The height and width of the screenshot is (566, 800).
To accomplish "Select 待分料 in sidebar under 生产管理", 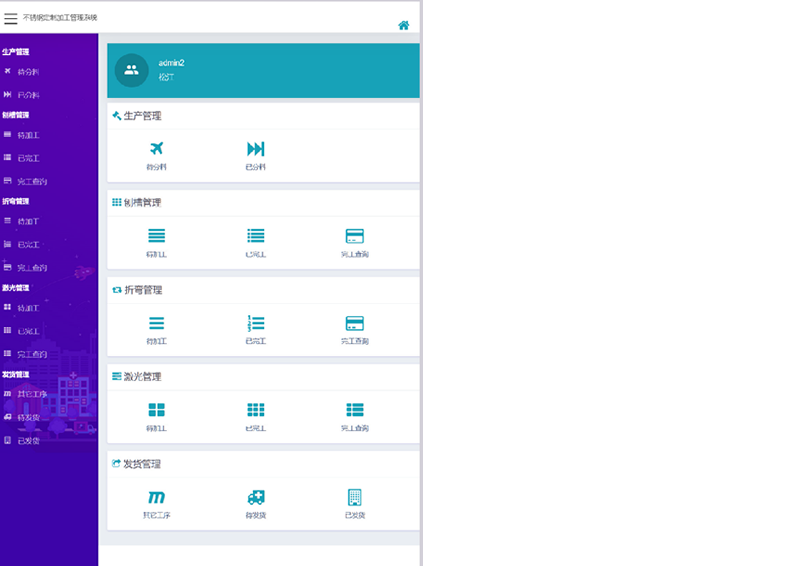I will 28,72.
